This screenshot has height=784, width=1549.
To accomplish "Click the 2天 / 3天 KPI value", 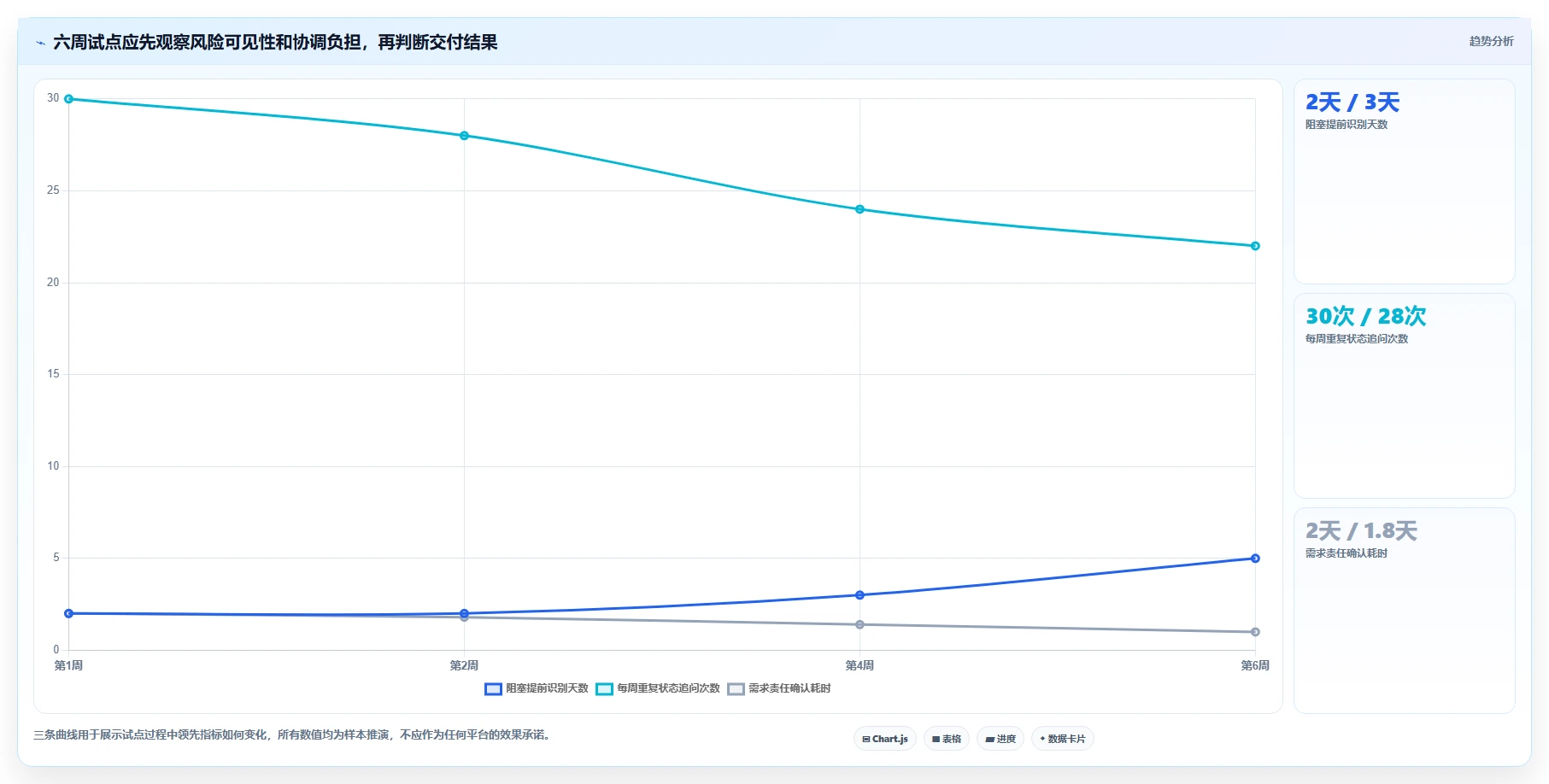I will pos(1352,102).
